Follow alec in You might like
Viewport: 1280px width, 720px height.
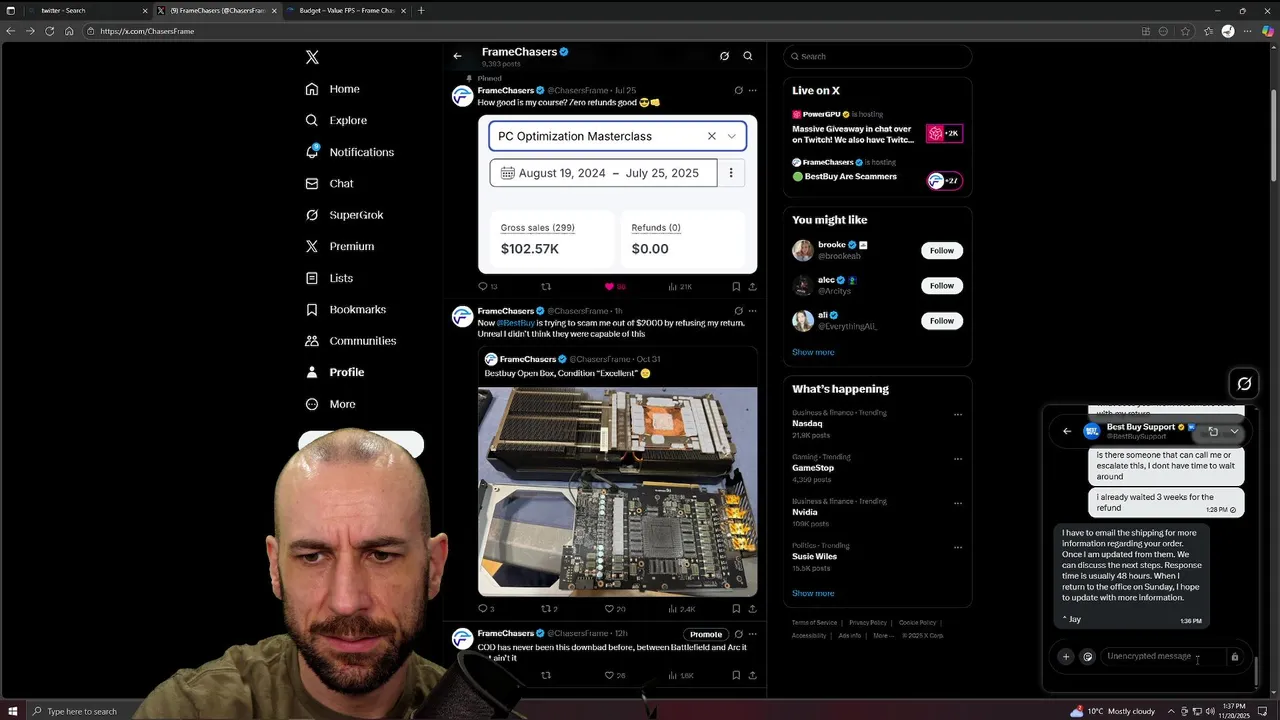tap(942, 285)
